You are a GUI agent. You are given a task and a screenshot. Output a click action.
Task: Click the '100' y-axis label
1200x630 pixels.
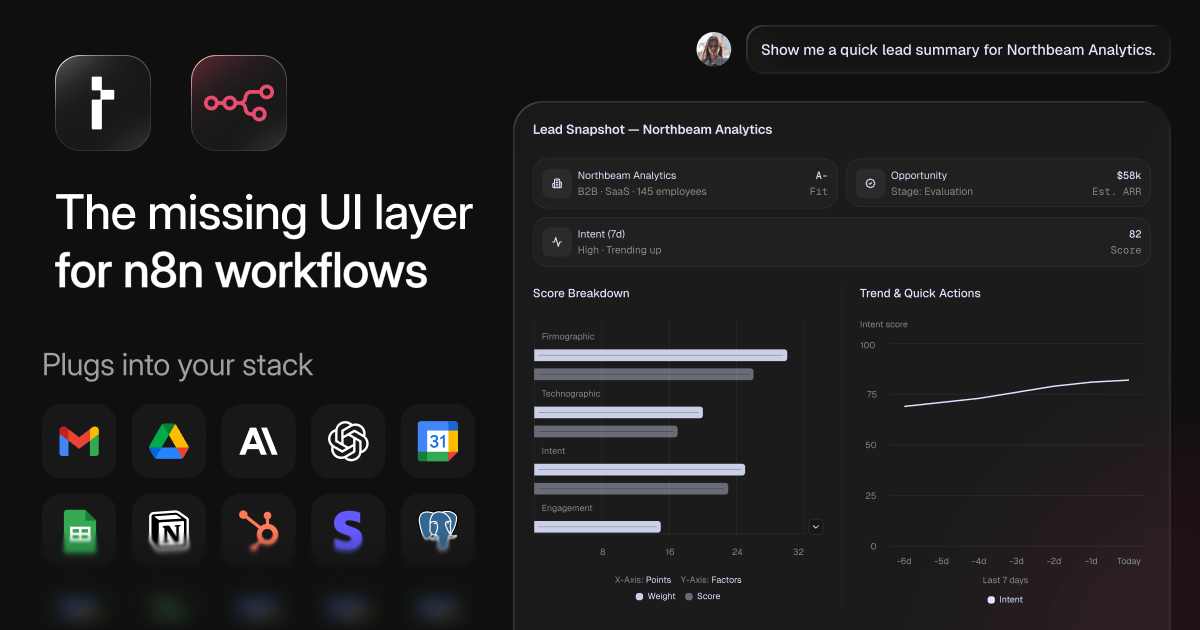[x=868, y=345]
